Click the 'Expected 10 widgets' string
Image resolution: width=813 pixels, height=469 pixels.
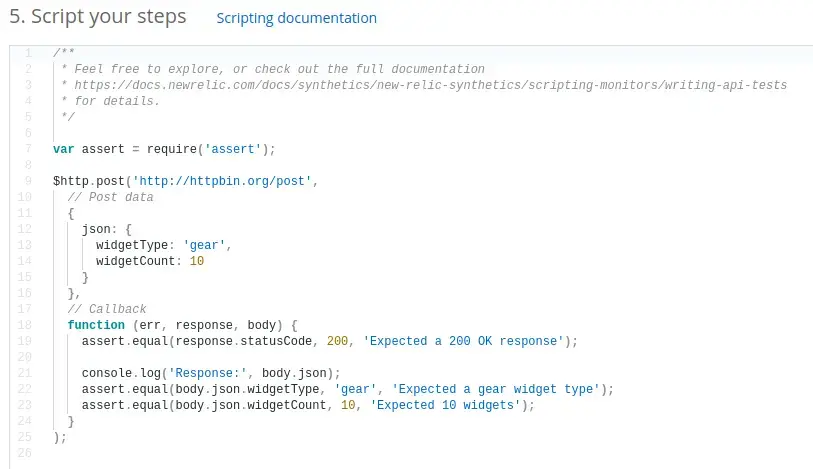tap(446, 405)
